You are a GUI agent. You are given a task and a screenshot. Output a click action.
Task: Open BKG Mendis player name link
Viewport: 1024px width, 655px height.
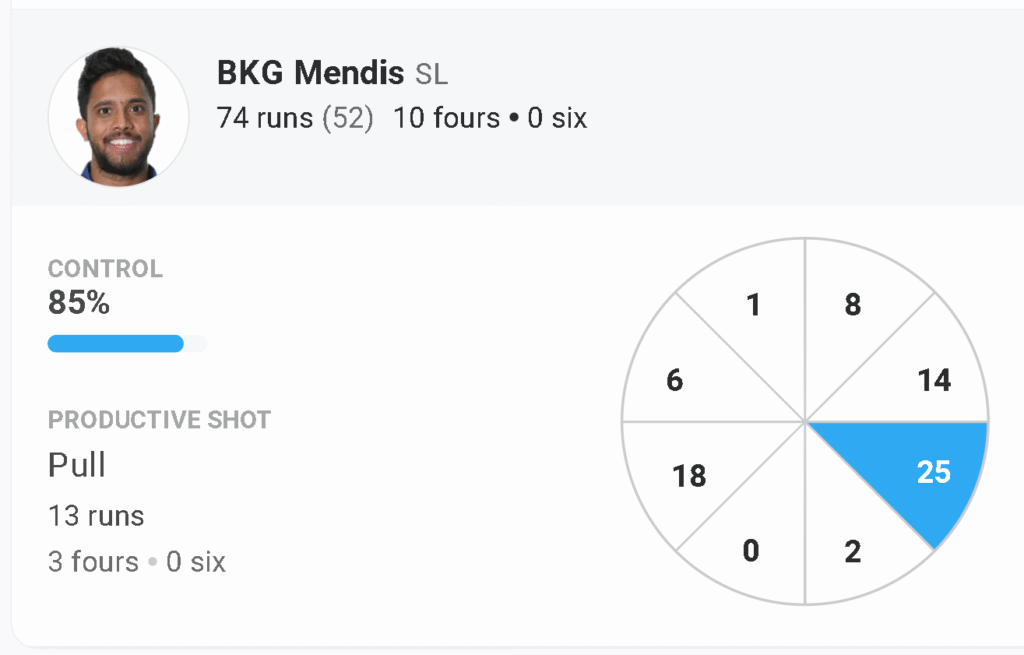(x=310, y=73)
